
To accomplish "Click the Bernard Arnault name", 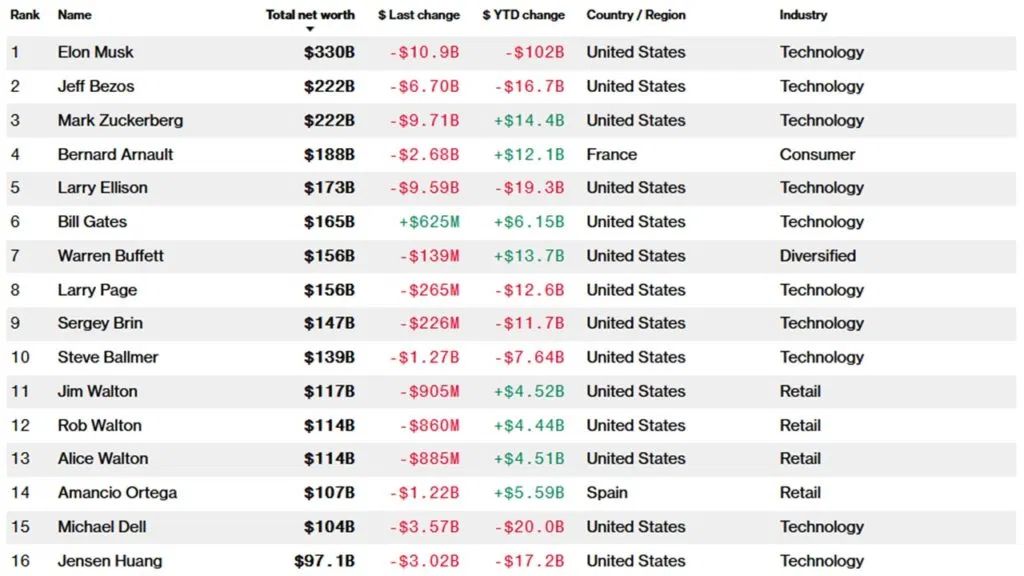I will tap(115, 154).
